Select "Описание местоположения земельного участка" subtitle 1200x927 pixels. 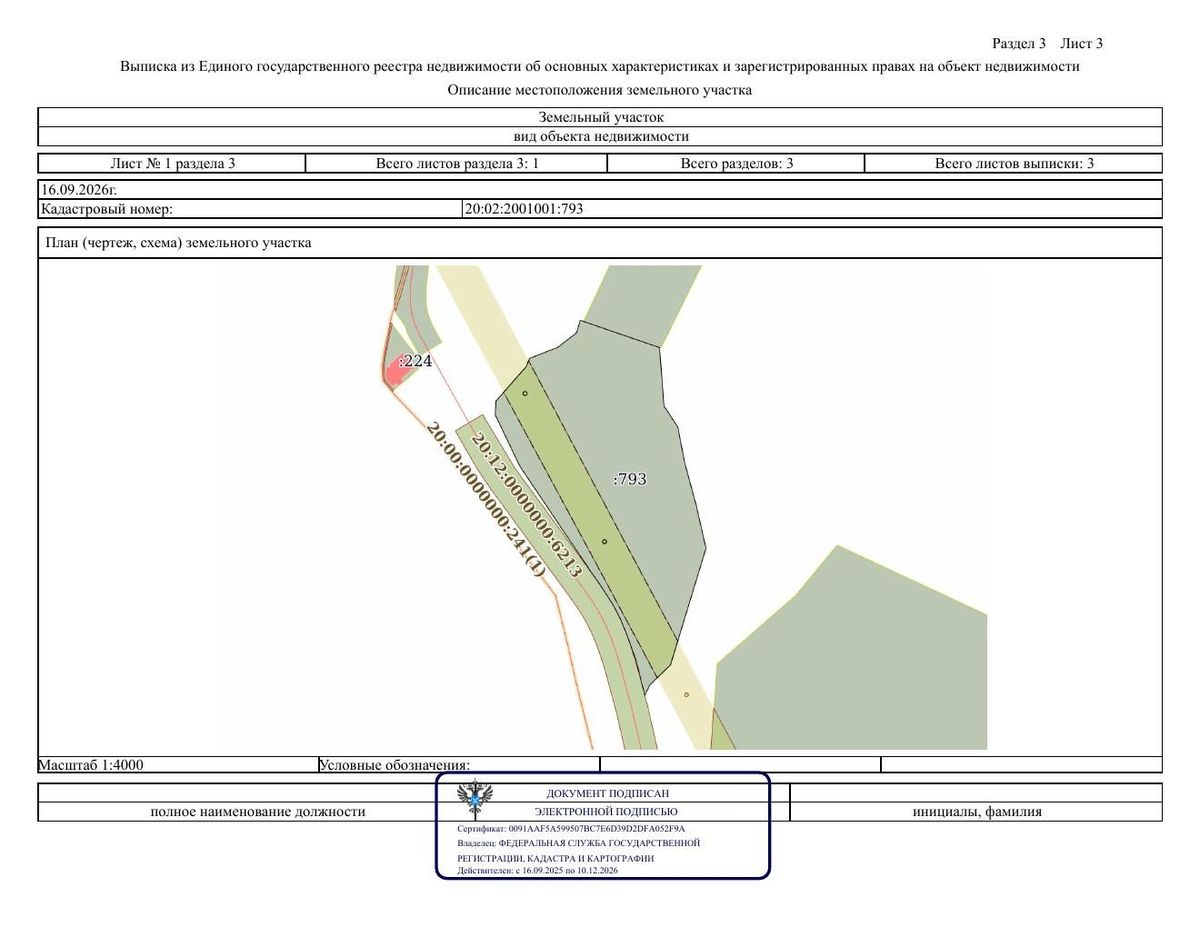(x=600, y=90)
